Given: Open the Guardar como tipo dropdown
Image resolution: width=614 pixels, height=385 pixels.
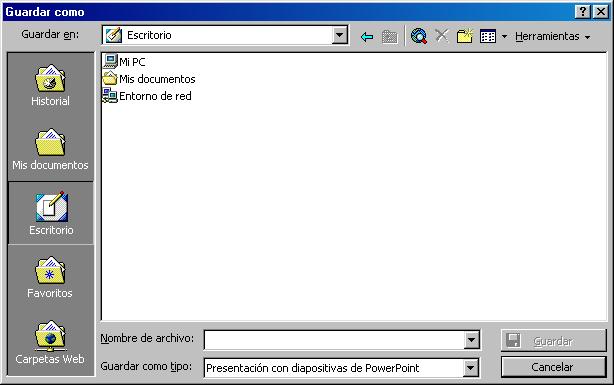Looking at the screenshot, I should click(470, 368).
